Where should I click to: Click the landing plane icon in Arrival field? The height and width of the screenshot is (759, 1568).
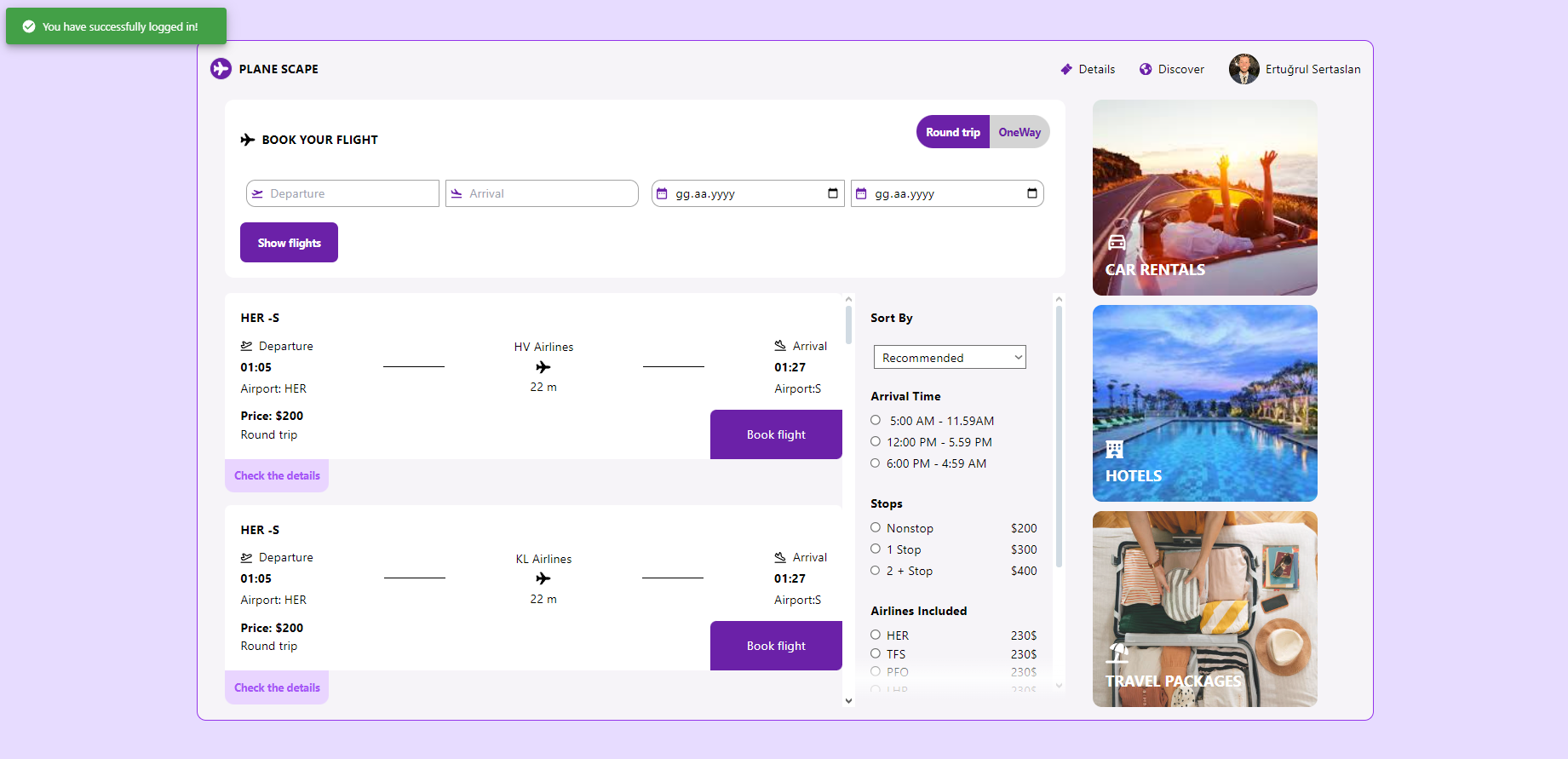[x=457, y=193]
